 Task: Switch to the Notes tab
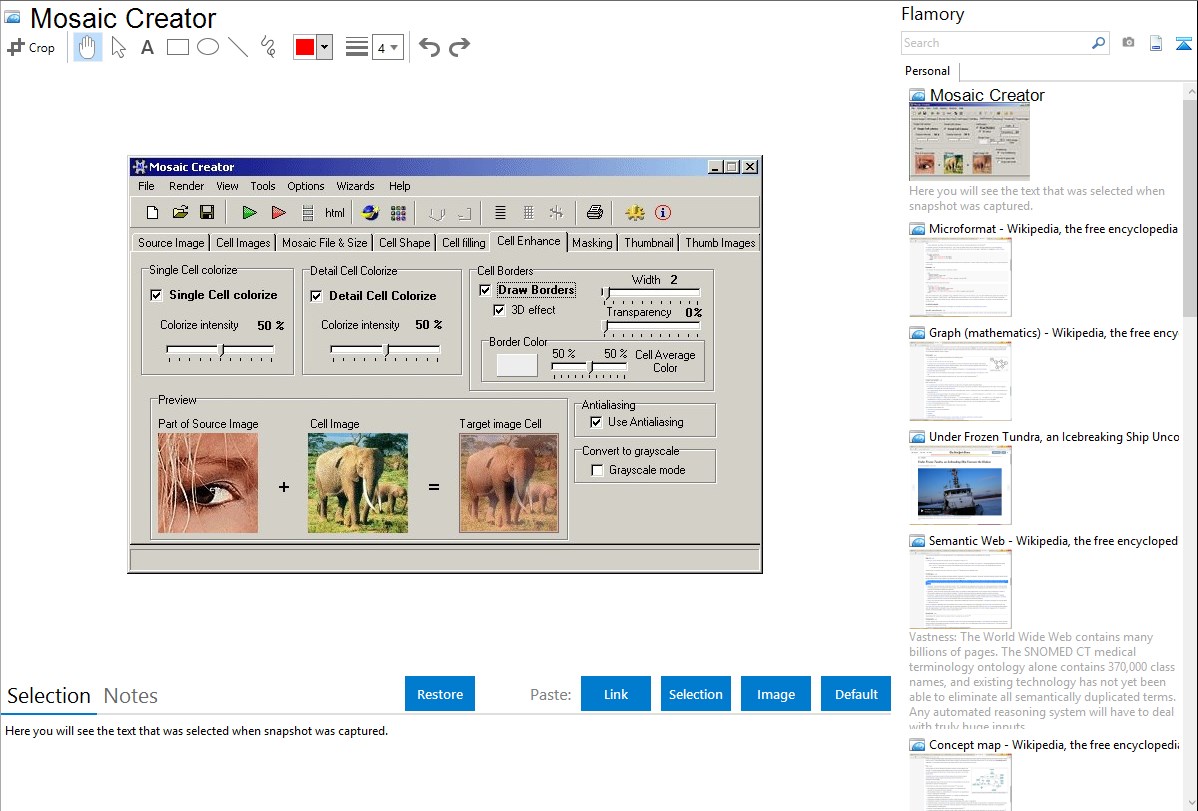coord(131,696)
